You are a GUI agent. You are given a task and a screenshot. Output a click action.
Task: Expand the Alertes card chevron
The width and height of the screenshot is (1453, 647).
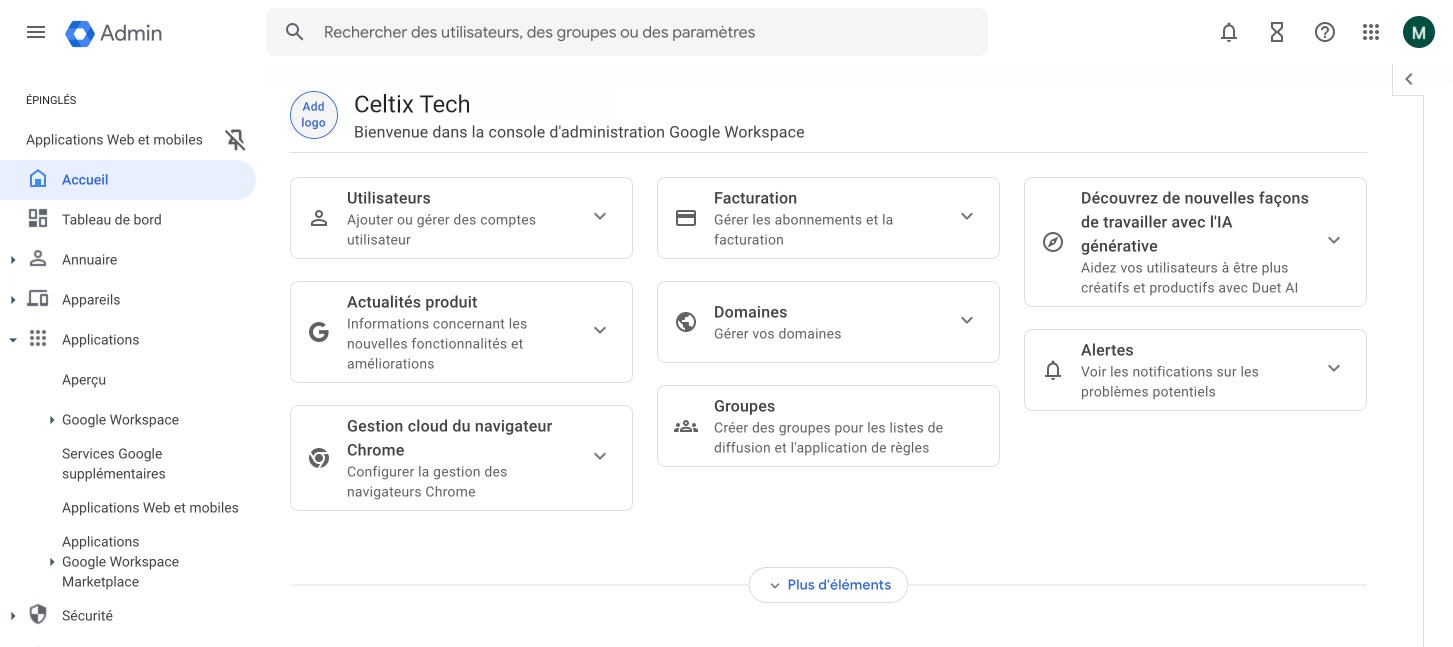point(1334,369)
